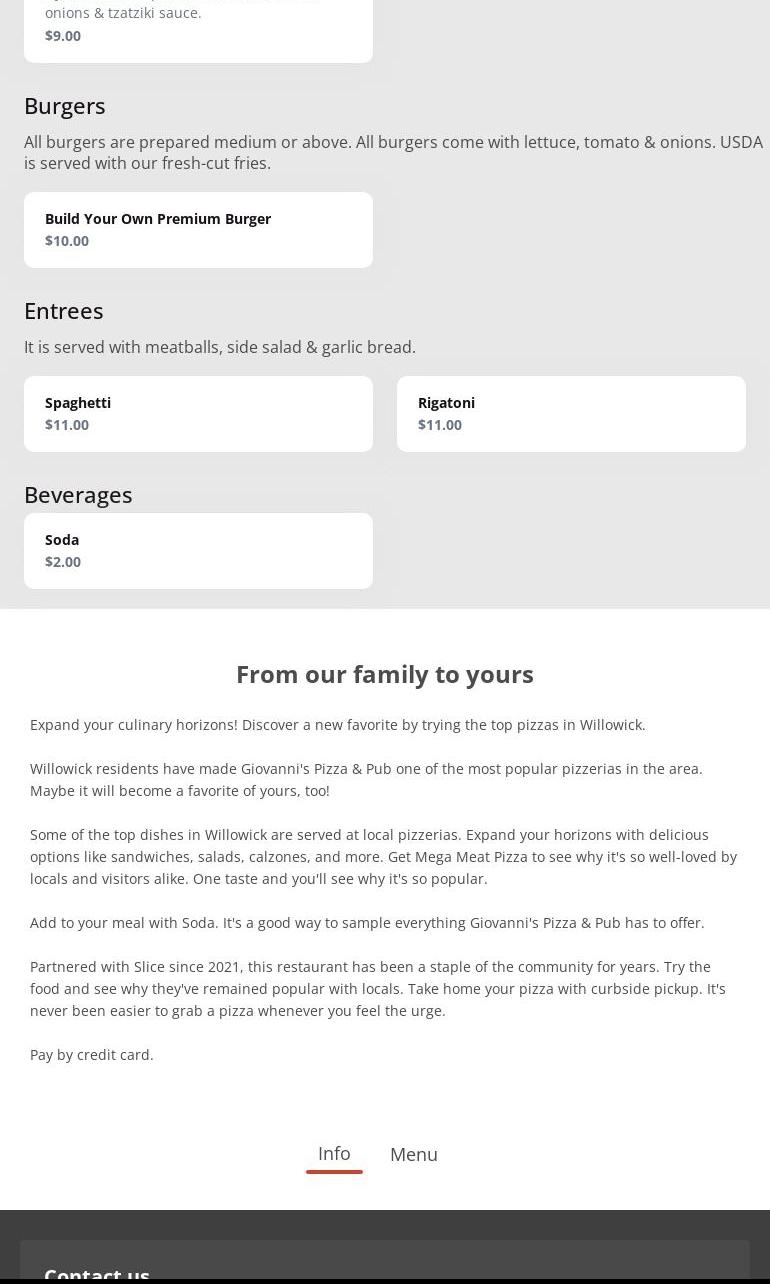The image size is (770, 1284).
Task: Pick the Soda beverage item
Action: (x=198, y=551)
